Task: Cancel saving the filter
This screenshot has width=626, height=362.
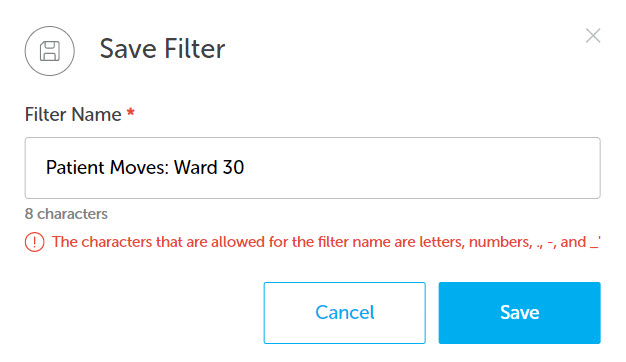Action: click(345, 313)
